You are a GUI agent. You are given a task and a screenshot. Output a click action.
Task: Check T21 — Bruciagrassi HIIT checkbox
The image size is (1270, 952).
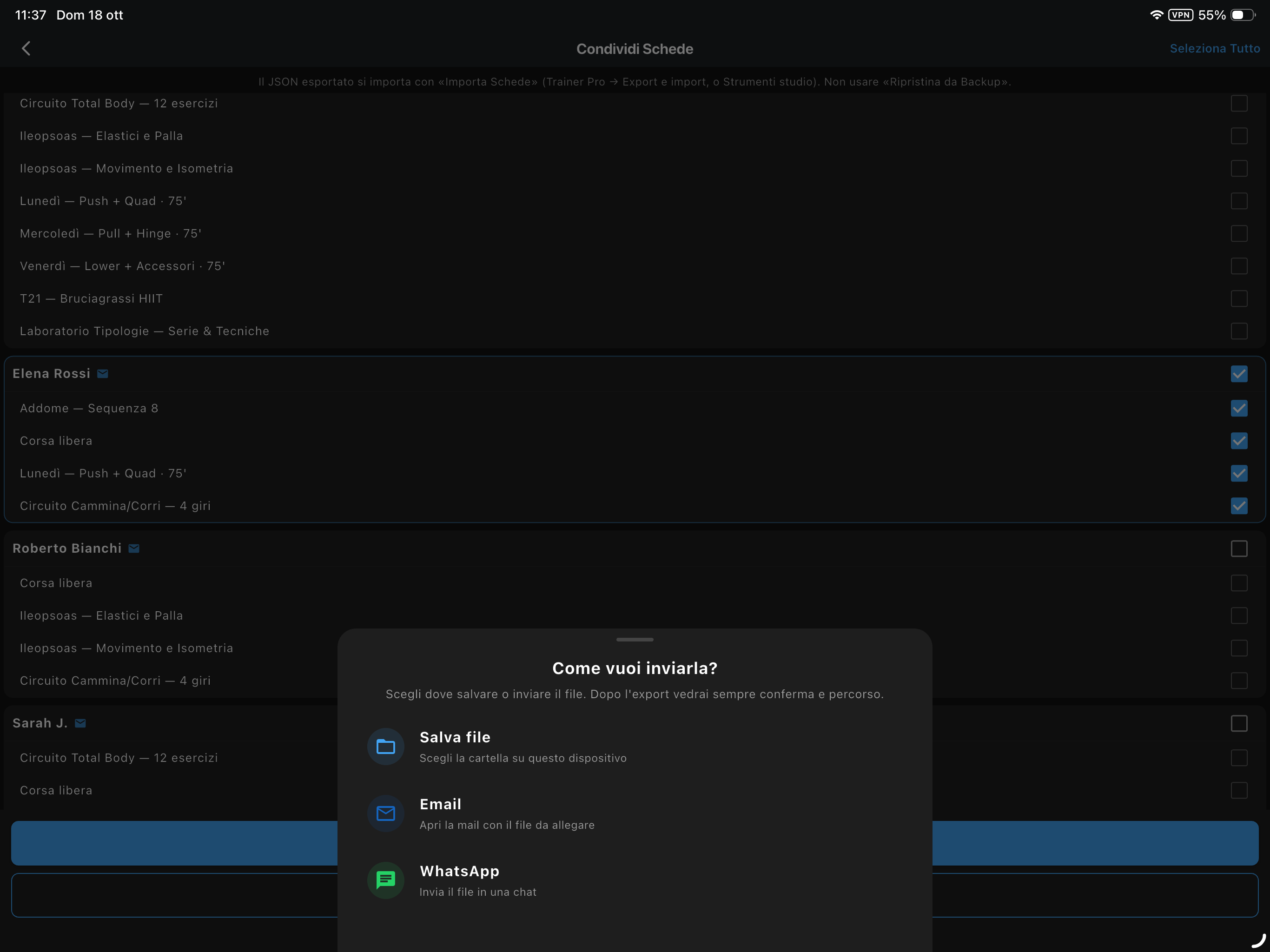coord(1239,298)
